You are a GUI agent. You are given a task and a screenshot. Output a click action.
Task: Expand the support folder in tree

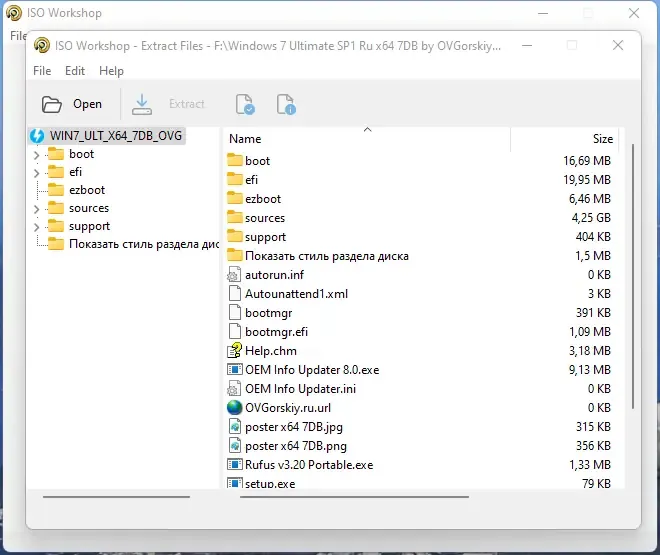click(37, 227)
